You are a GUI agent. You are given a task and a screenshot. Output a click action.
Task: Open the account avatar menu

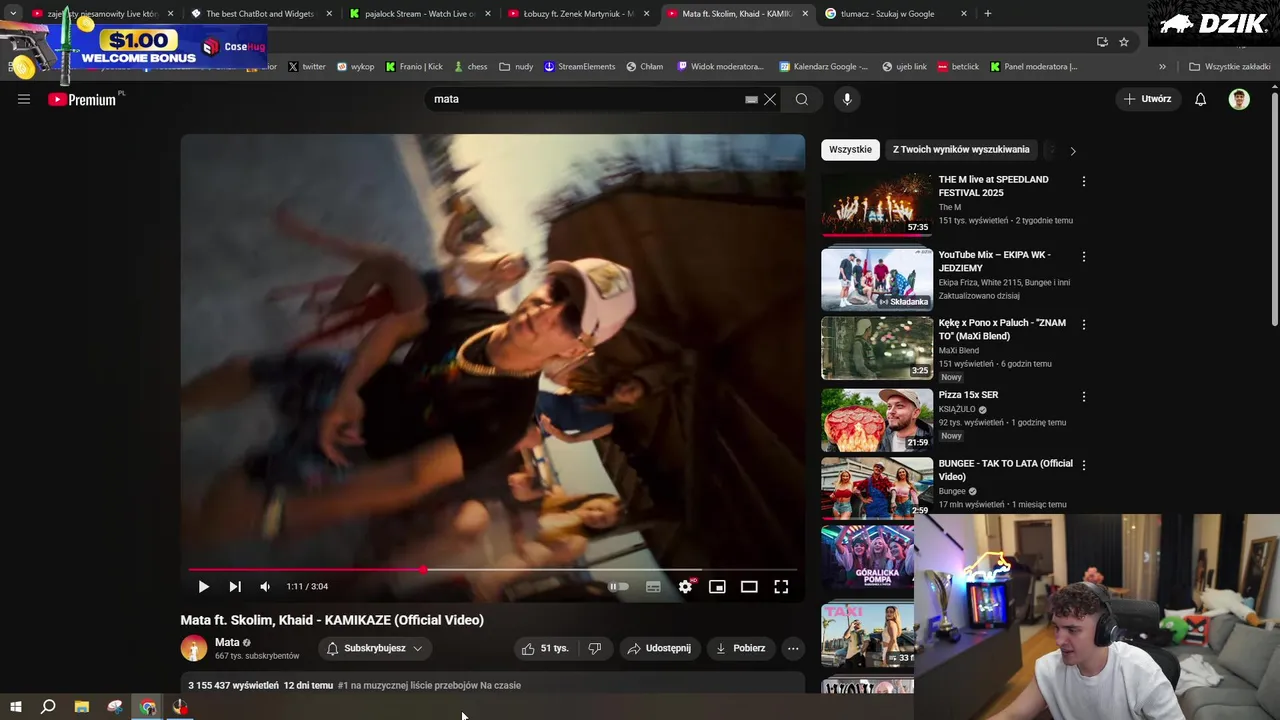[1239, 99]
